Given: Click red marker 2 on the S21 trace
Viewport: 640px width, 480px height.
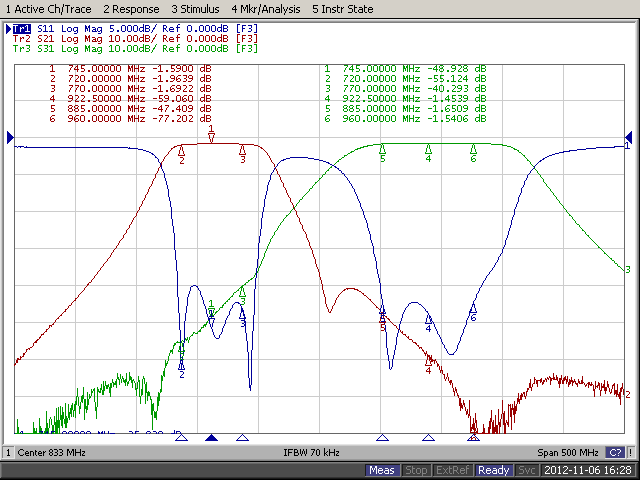Looking at the screenshot, I should click(x=182, y=155).
